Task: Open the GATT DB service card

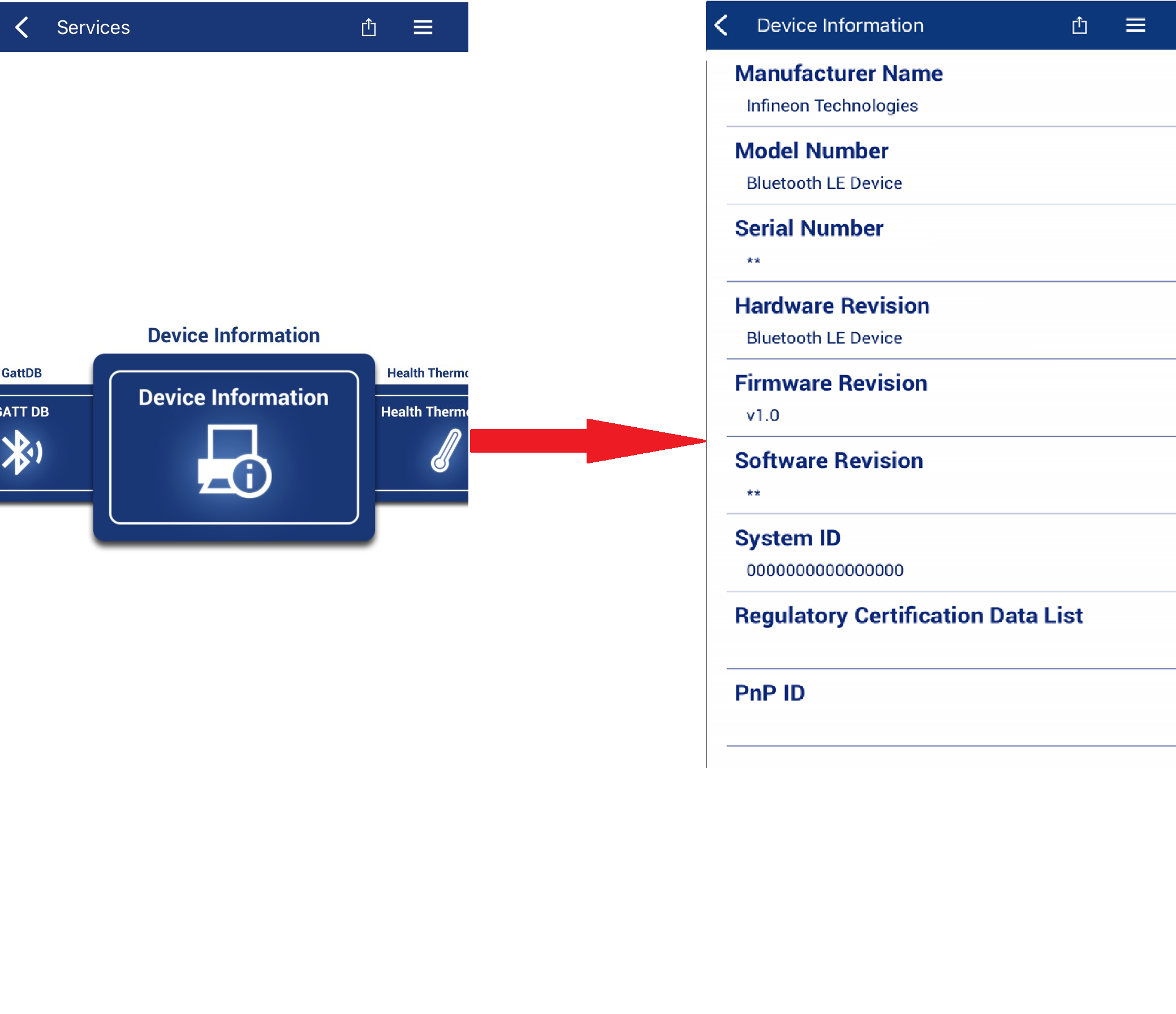Action: coord(45,443)
